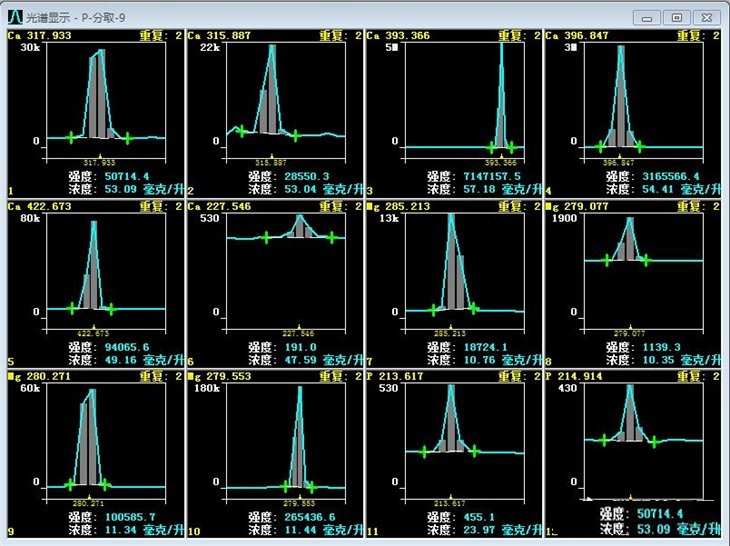Click concentration value 10.76

[x=479, y=360]
